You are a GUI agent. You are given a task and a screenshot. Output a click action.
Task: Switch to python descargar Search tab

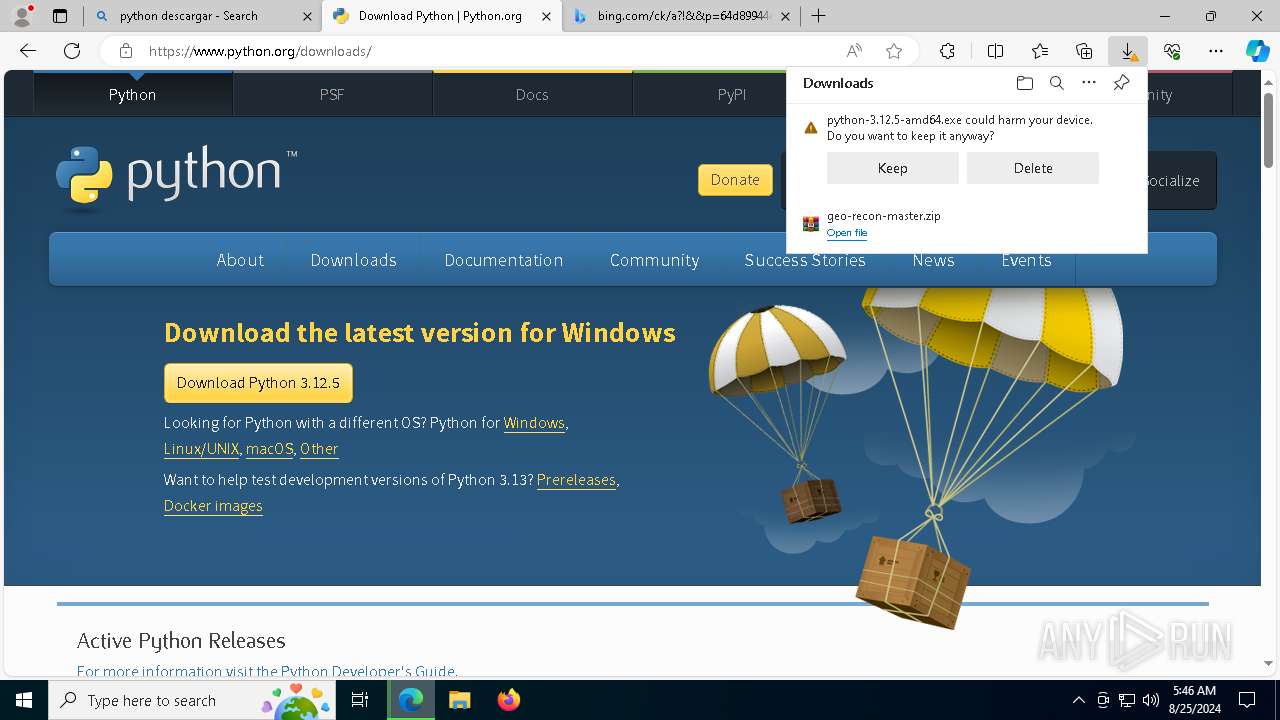(x=202, y=16)
